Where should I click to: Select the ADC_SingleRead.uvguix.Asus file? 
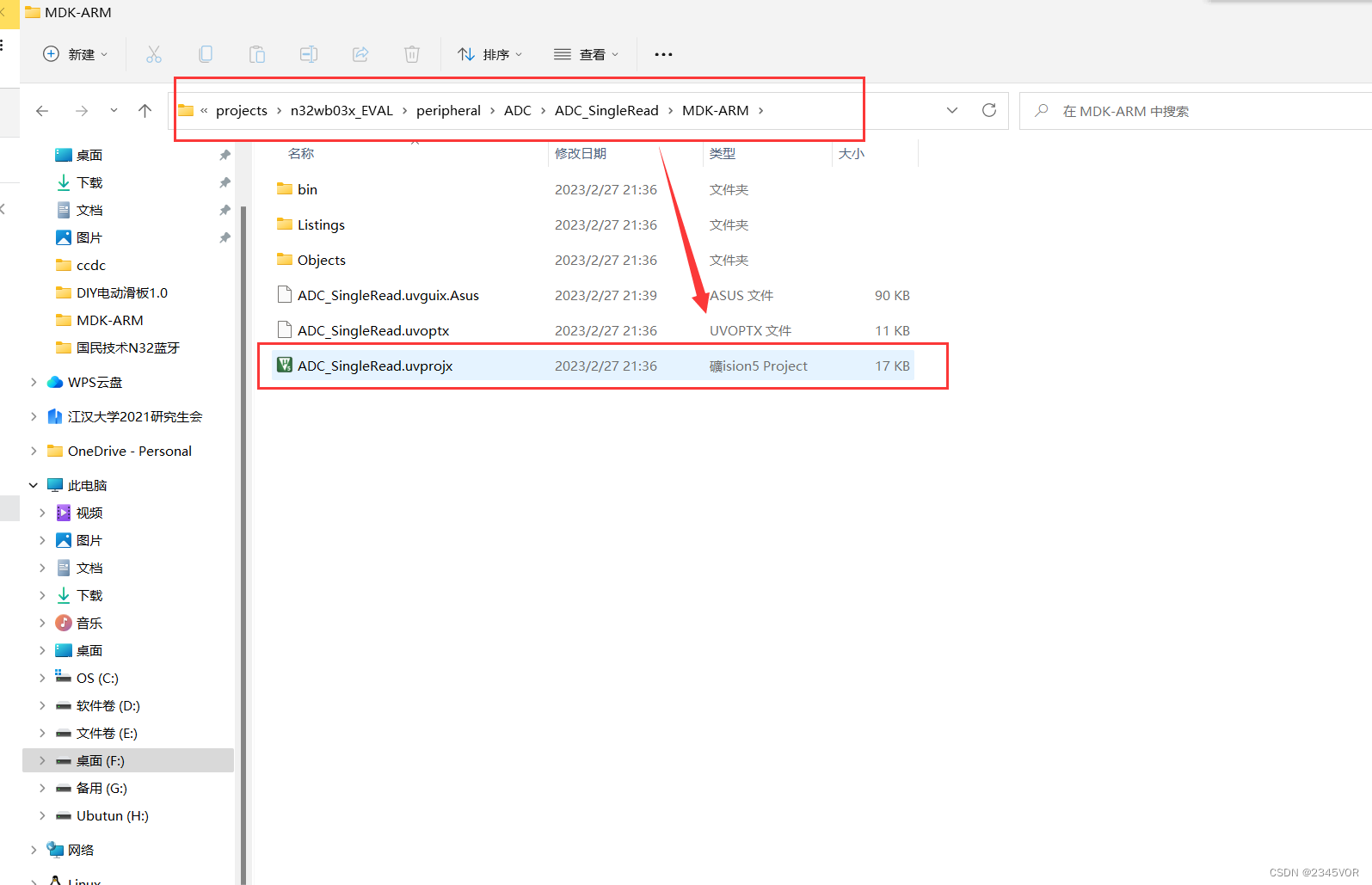(x=593, y=295)
